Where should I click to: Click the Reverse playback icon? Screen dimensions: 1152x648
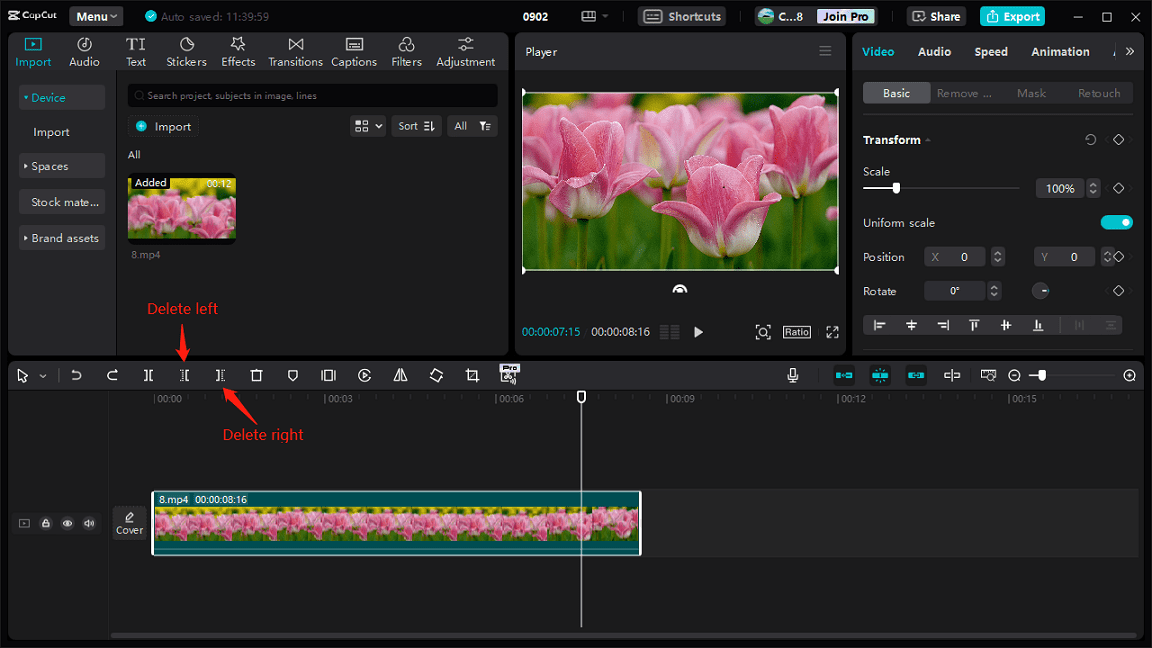click(364, 375)
